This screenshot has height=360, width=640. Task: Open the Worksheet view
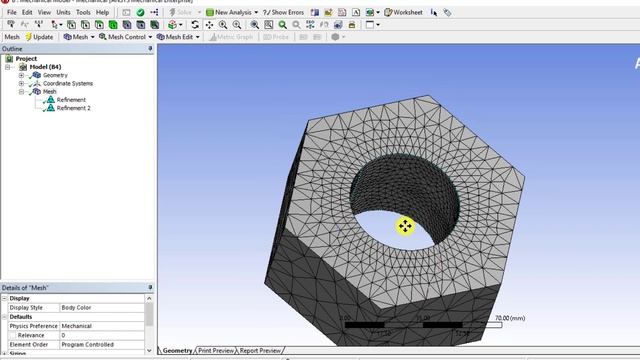(404, 12)
